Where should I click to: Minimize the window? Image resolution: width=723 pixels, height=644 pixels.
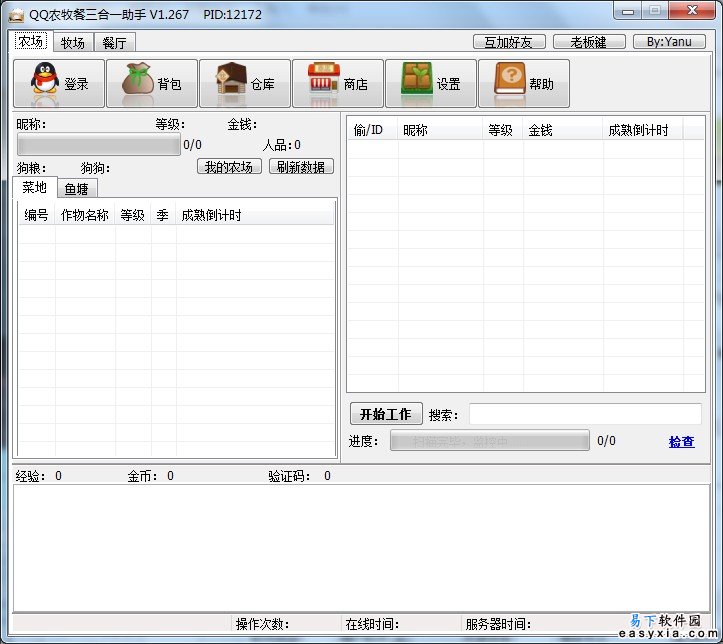628,11
